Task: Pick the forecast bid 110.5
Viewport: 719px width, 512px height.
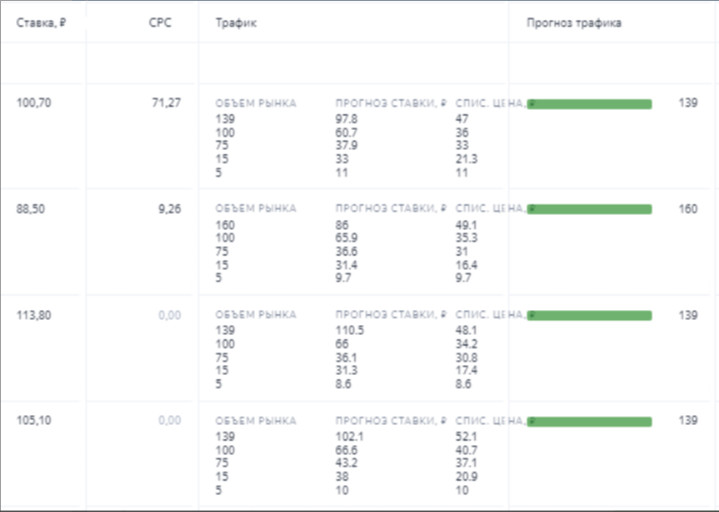Action: (x=349, y=331)
